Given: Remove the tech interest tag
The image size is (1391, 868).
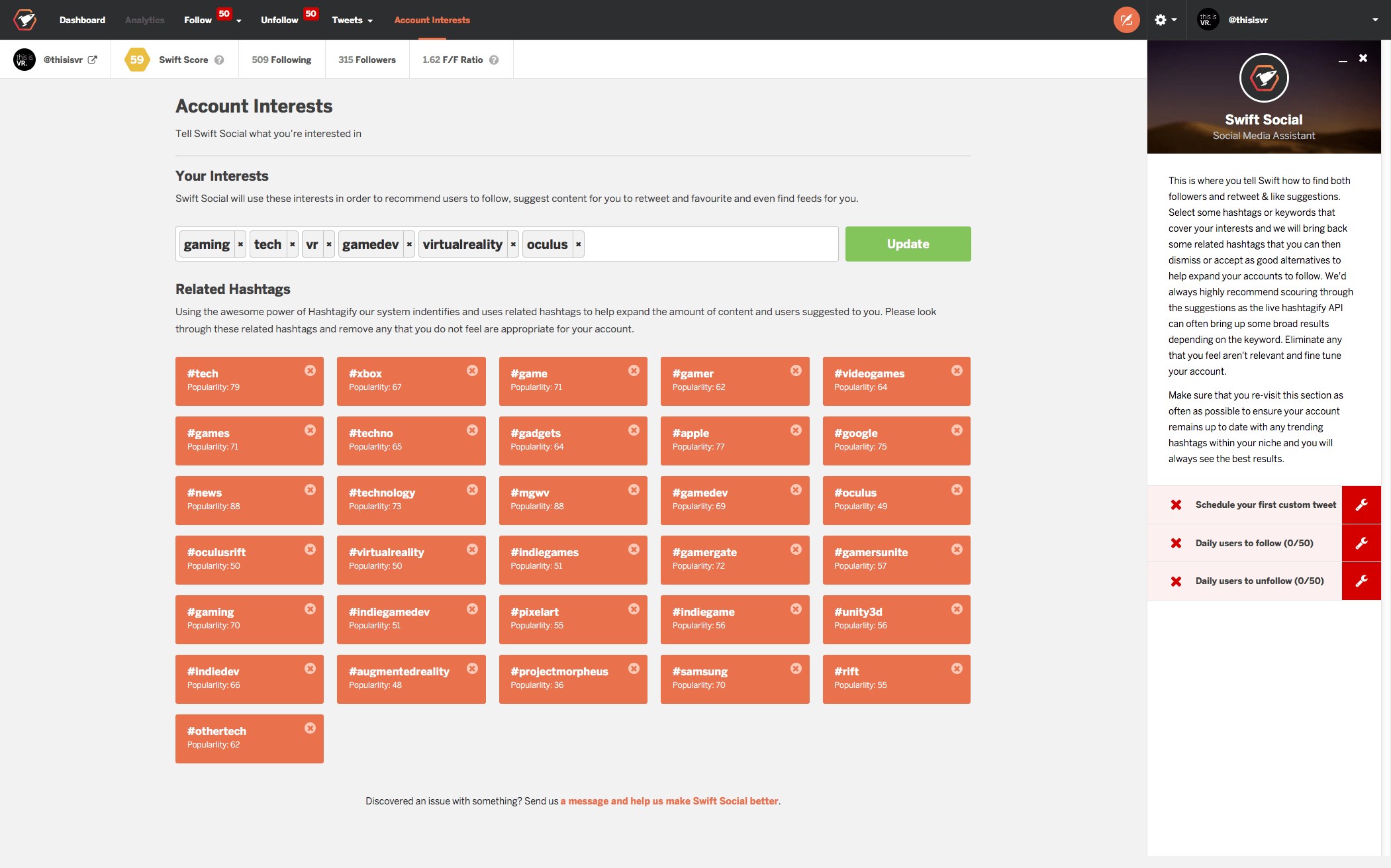Looking at the screenshot, I should pos(292,244).
